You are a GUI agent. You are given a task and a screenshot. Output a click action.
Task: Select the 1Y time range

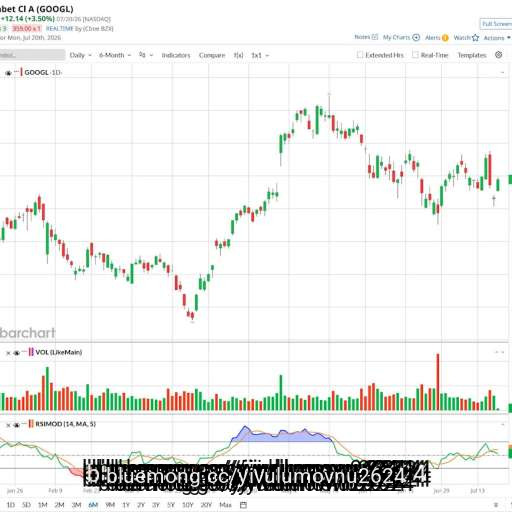pyautogui.click(x=126, y=505)
